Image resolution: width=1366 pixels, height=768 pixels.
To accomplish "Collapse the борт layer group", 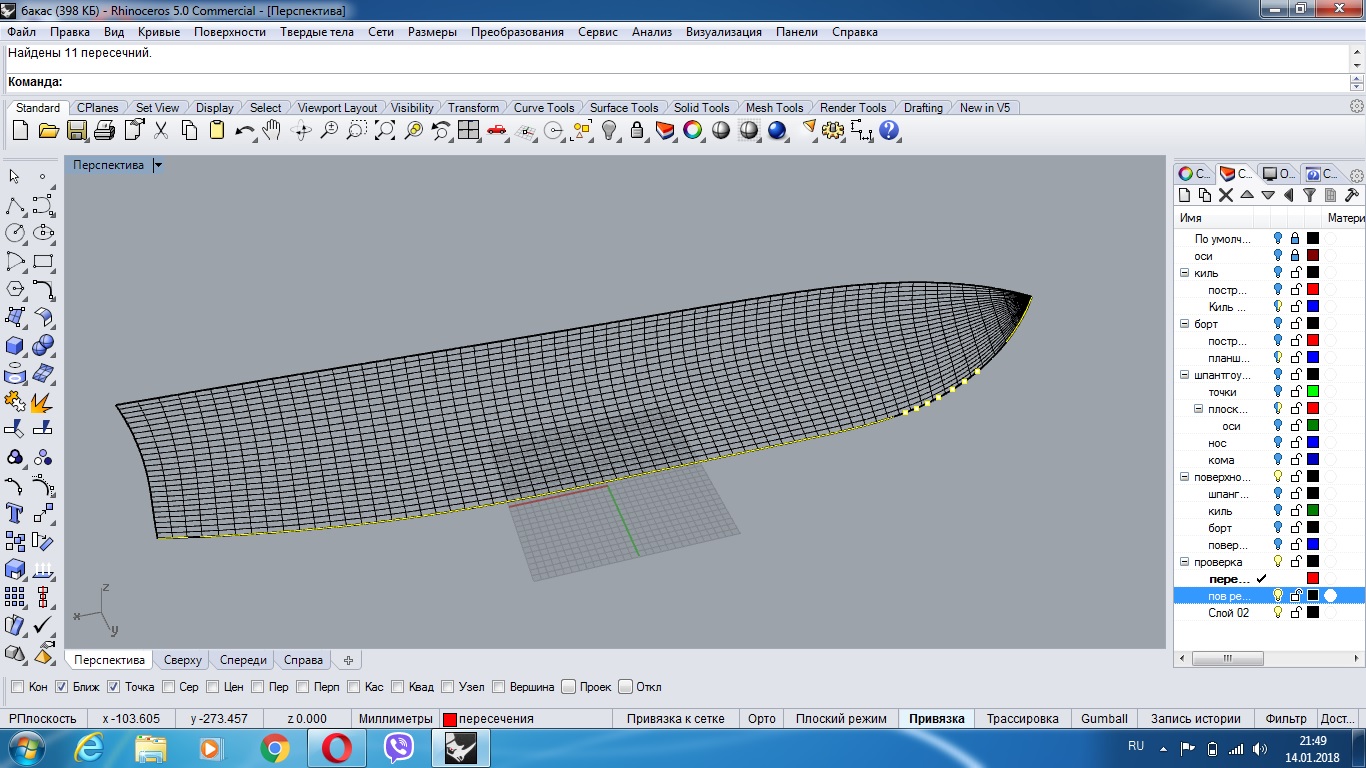I will tap(1185, 324).
